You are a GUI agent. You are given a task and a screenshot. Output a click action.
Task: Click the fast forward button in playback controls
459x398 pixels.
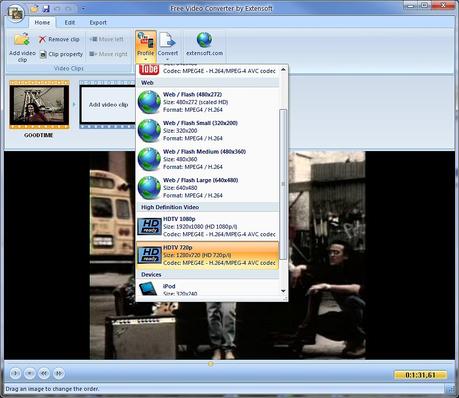click(x=59, y=373)
